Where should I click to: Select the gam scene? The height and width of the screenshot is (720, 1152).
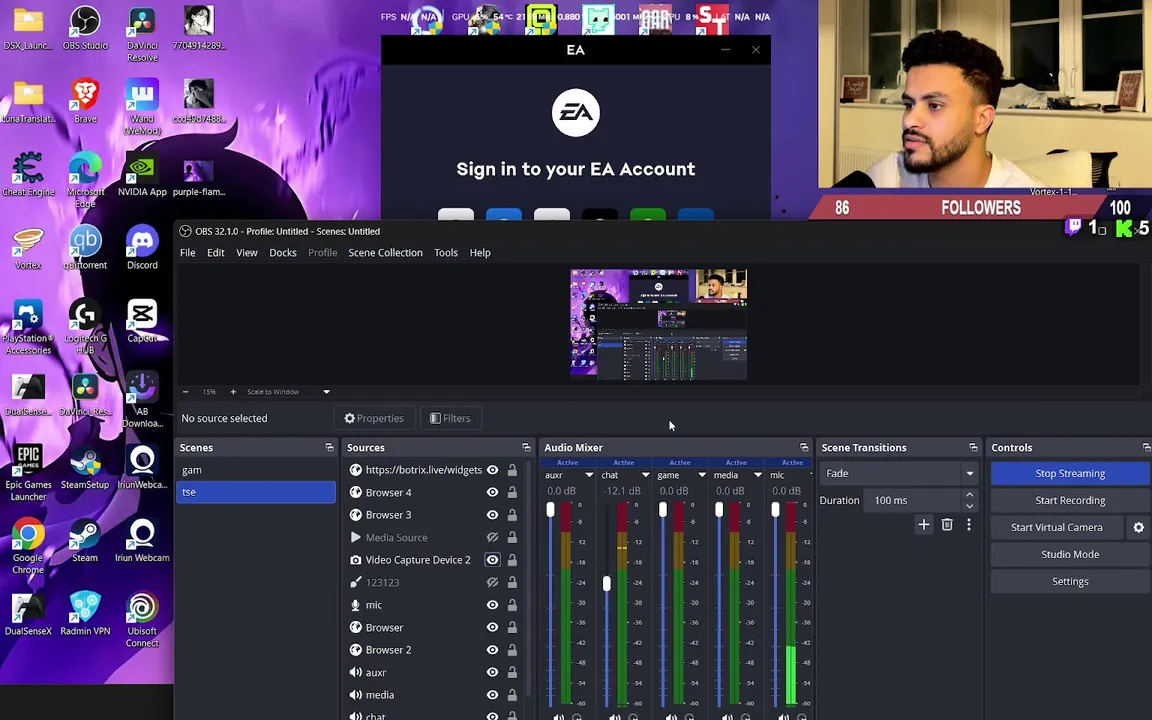[256, 470]
